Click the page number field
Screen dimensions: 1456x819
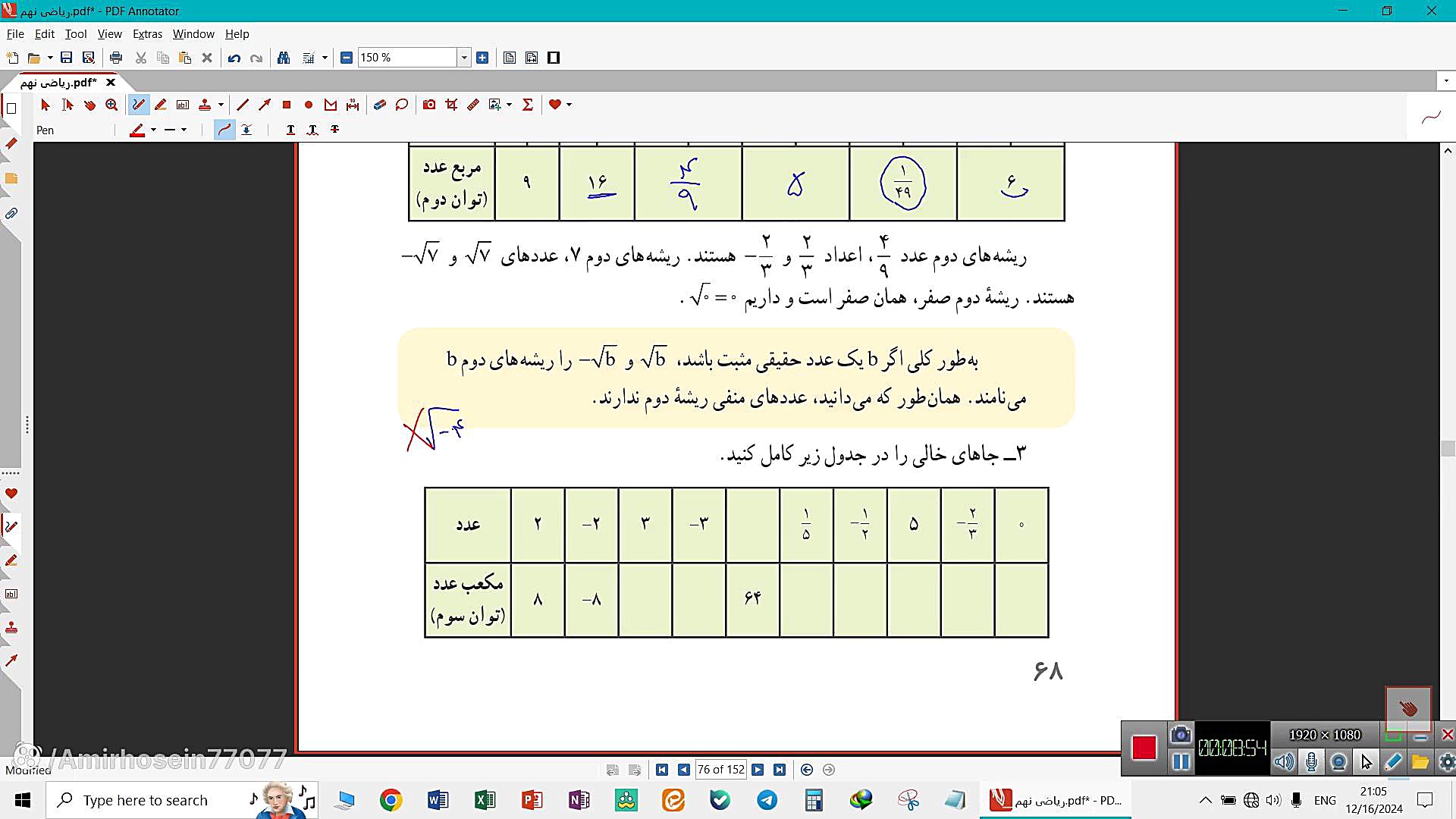720,770
